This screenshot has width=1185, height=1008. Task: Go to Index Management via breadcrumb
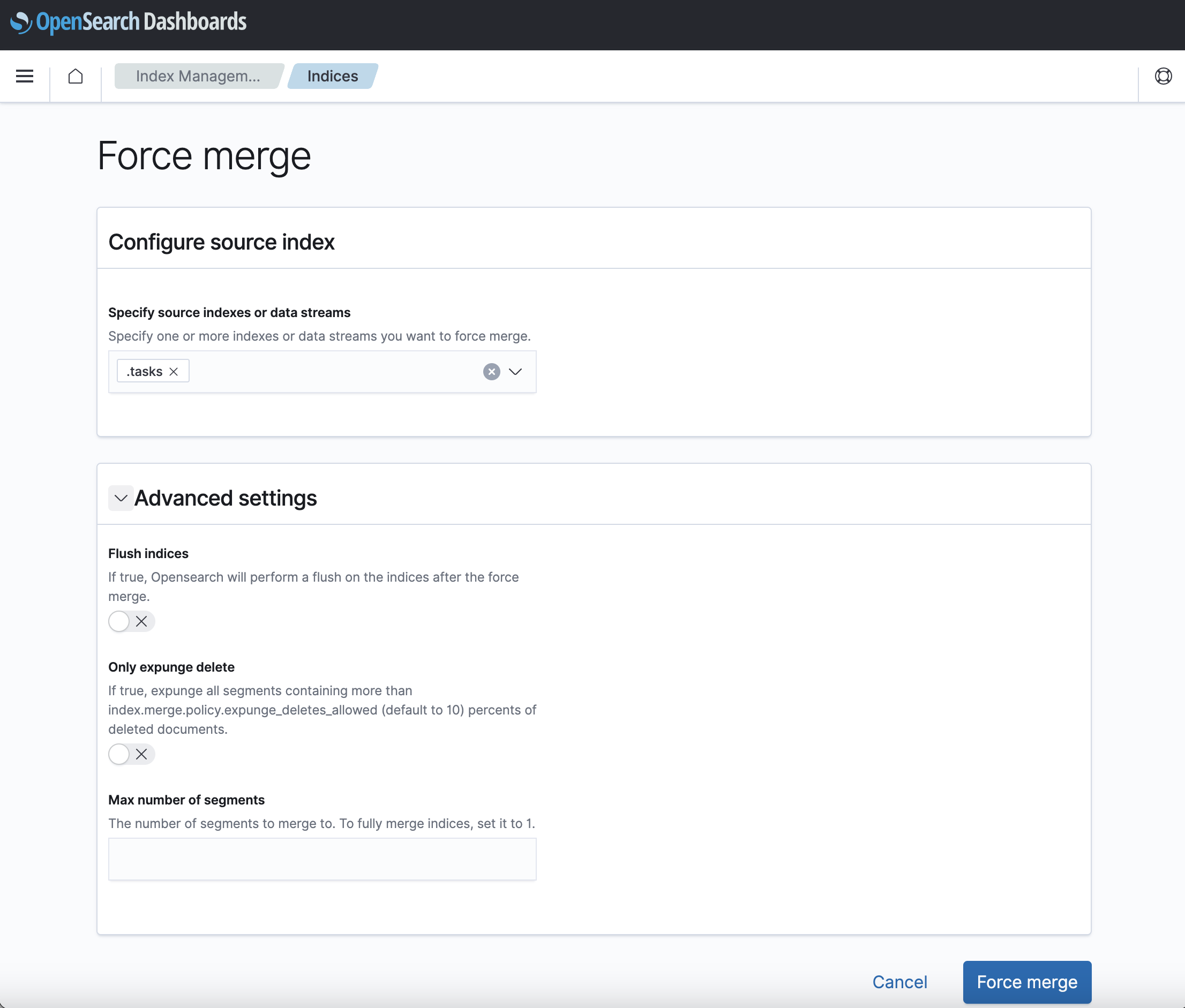pos(197,76)
